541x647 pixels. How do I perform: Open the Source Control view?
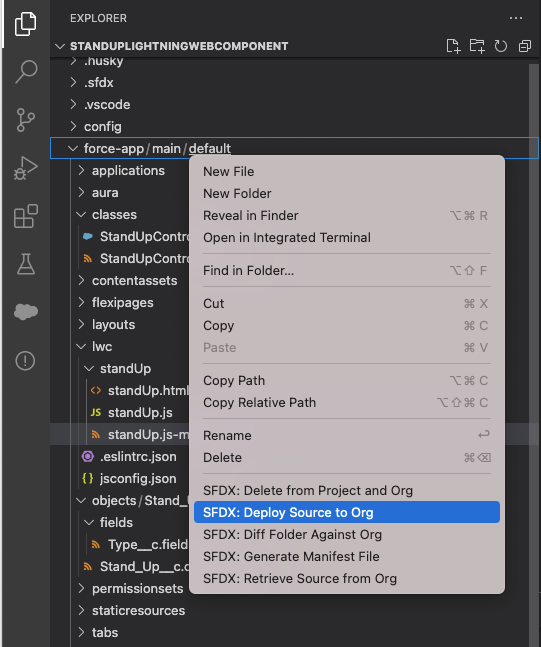pos(26,120)
